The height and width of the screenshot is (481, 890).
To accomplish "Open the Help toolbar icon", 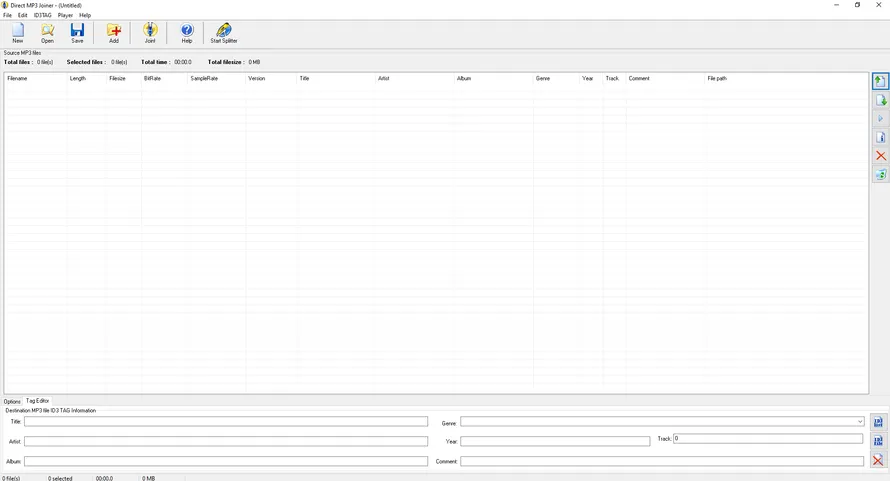I will (187, 33).
